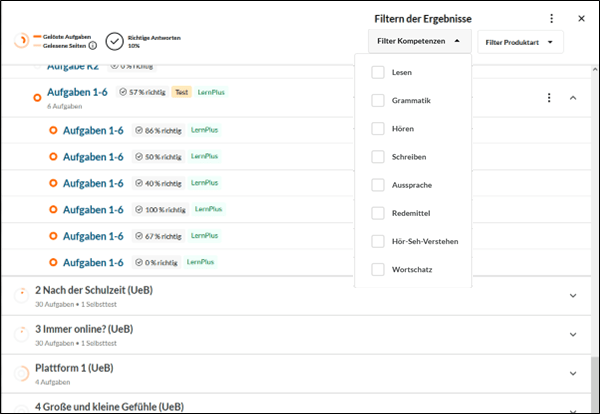Enable the Wortschatz checkbox
The height and width of the screenshot is (414, 600).
[x=378, y=269]
